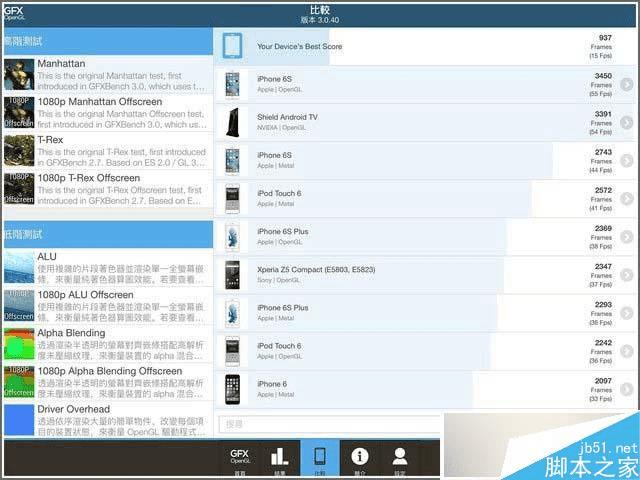The height and width of the screenshot is (480, 640).
Task: Select the ALU test thumbnail
Action: (x=19, y=268)
